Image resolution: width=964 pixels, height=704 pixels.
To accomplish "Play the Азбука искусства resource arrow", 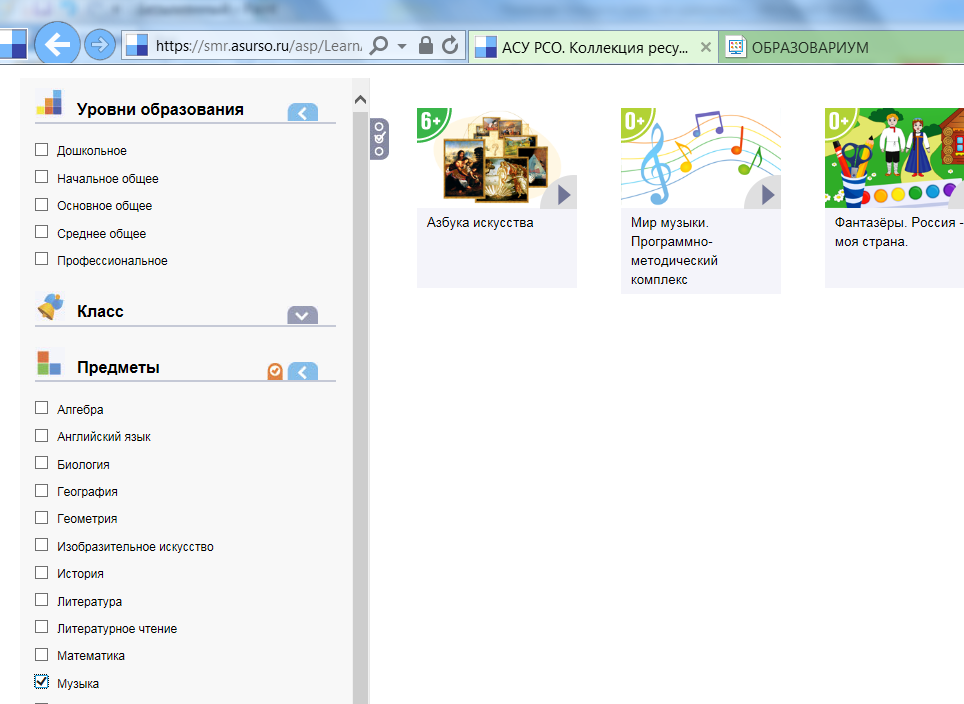I will point(563,195).
